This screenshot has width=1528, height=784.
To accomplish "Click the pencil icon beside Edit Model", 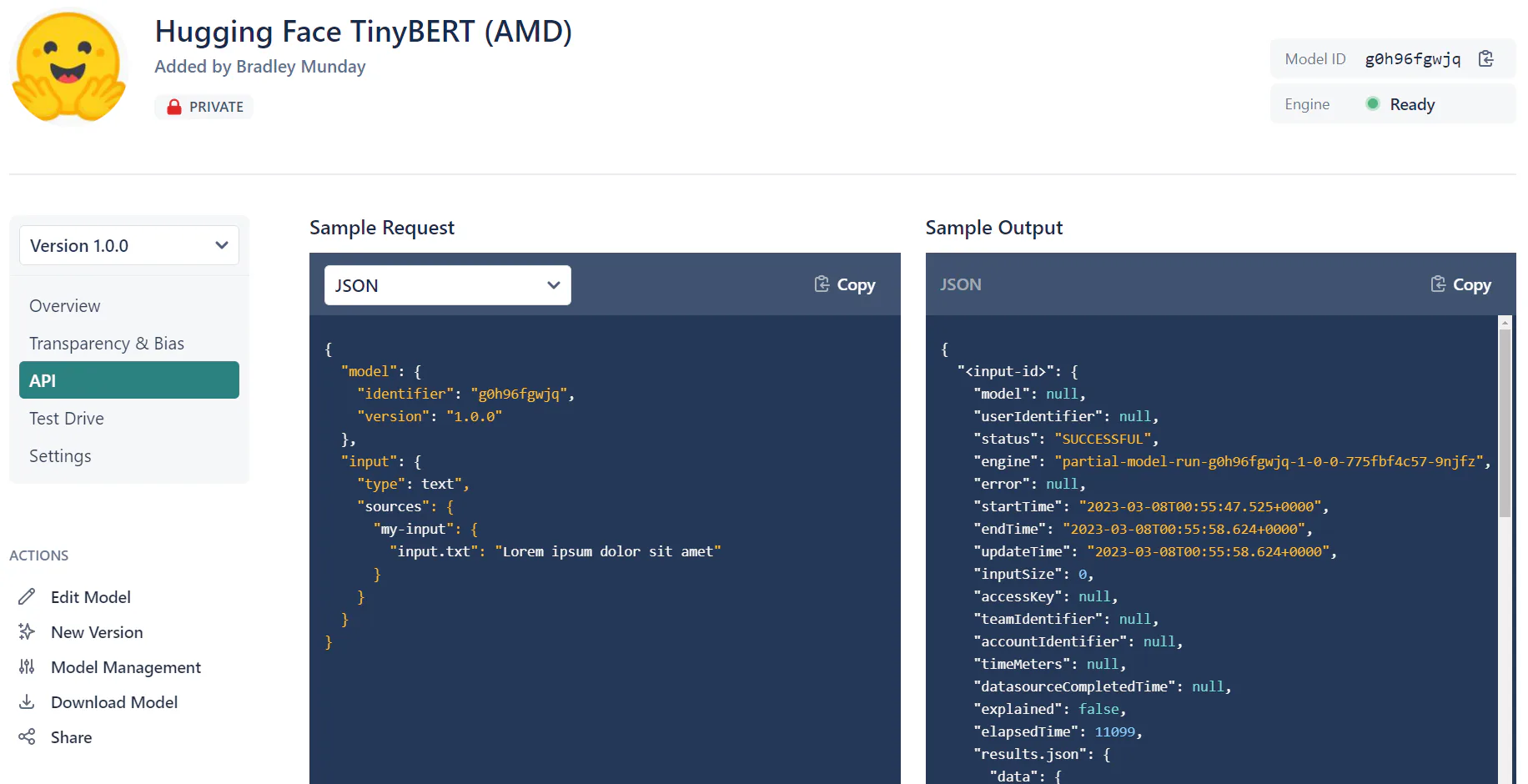I will tap(27, 596).
